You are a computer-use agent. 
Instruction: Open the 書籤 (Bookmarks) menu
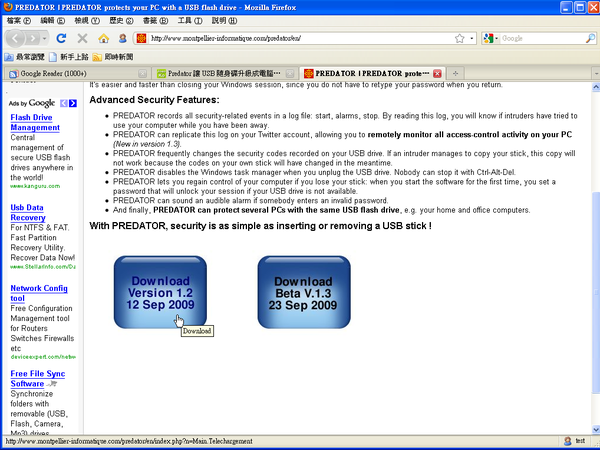pyautogui.click(x=155, y=20)
